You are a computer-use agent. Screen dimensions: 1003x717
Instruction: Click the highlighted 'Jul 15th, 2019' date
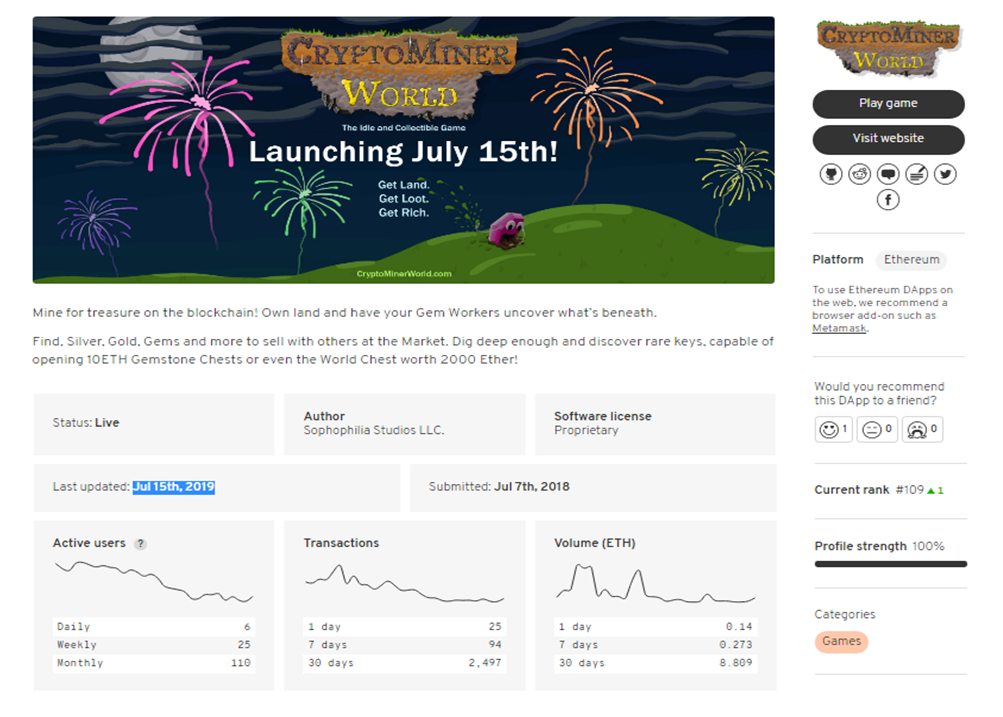(173, 487)
